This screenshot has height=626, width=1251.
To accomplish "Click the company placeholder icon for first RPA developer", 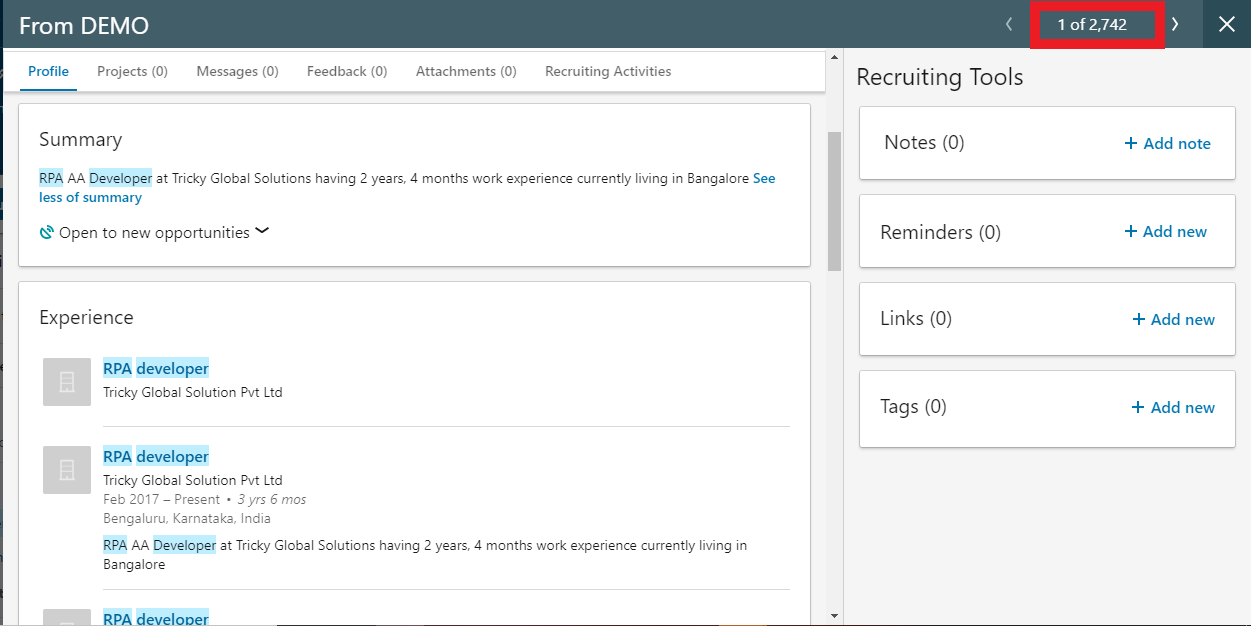I will [x=67, y=381].
